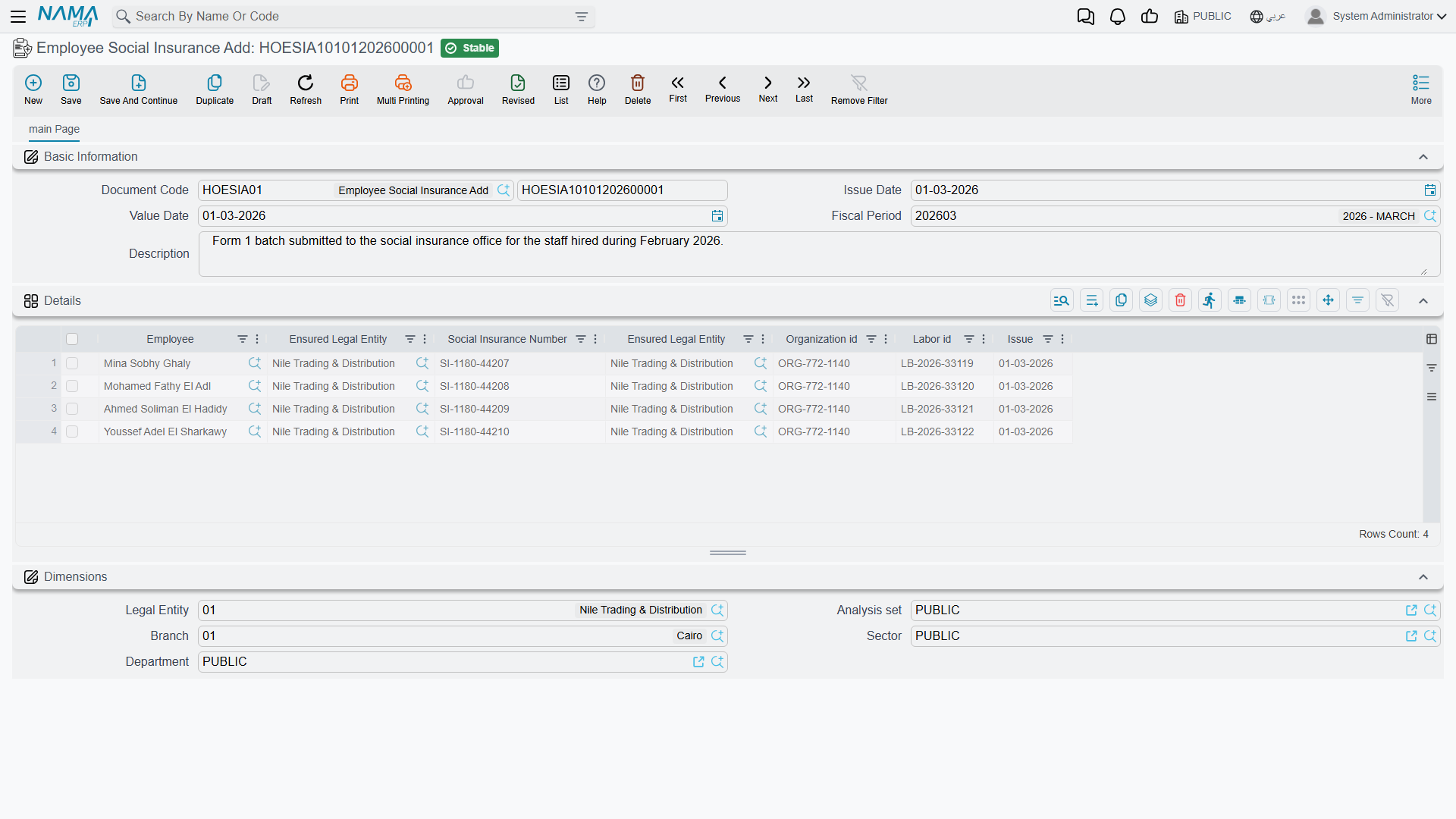
Task: Open Social Insurance Number column options
Action: [595, 339]
